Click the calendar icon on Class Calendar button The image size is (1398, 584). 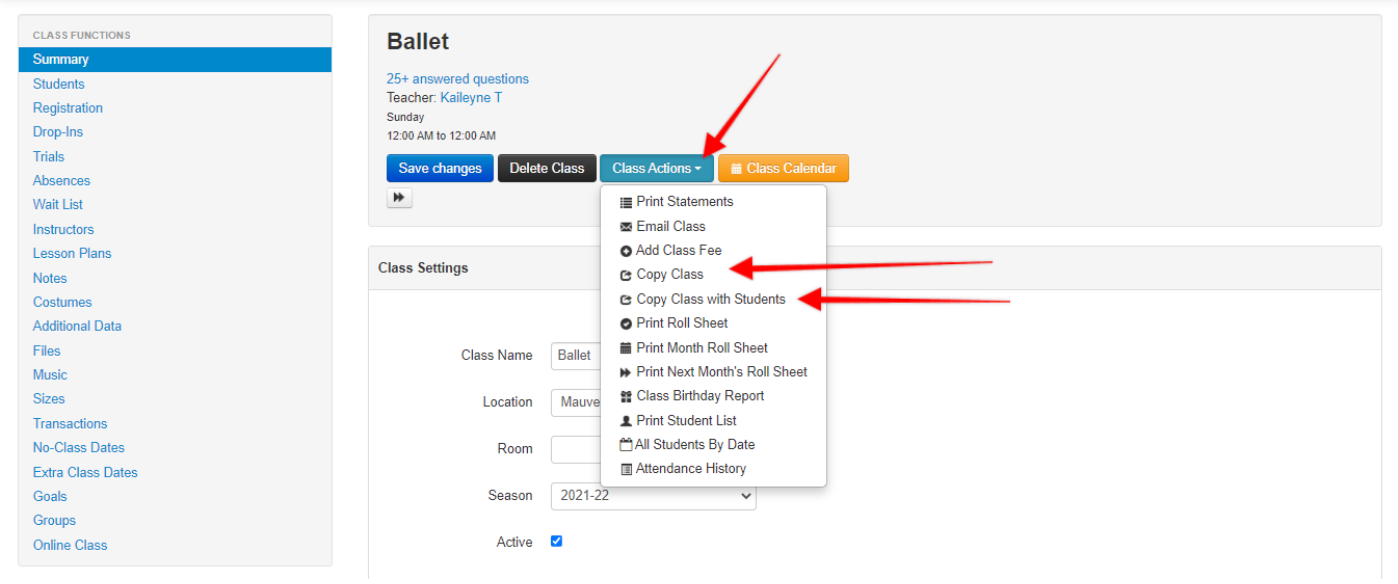pos(736,169)
